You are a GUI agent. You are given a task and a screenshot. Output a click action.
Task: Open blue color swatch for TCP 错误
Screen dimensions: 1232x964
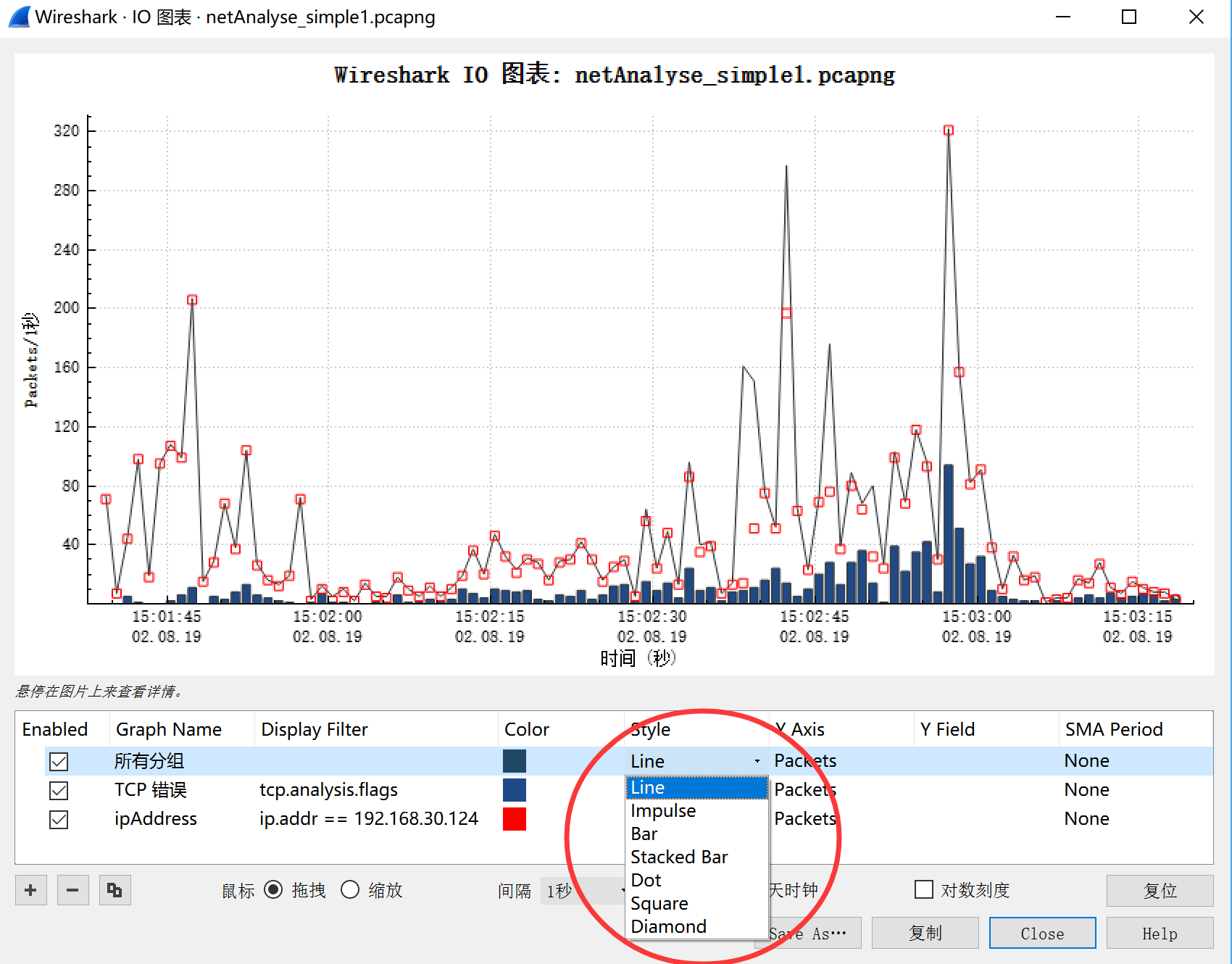pyautogui.click(x=515, y=790)
